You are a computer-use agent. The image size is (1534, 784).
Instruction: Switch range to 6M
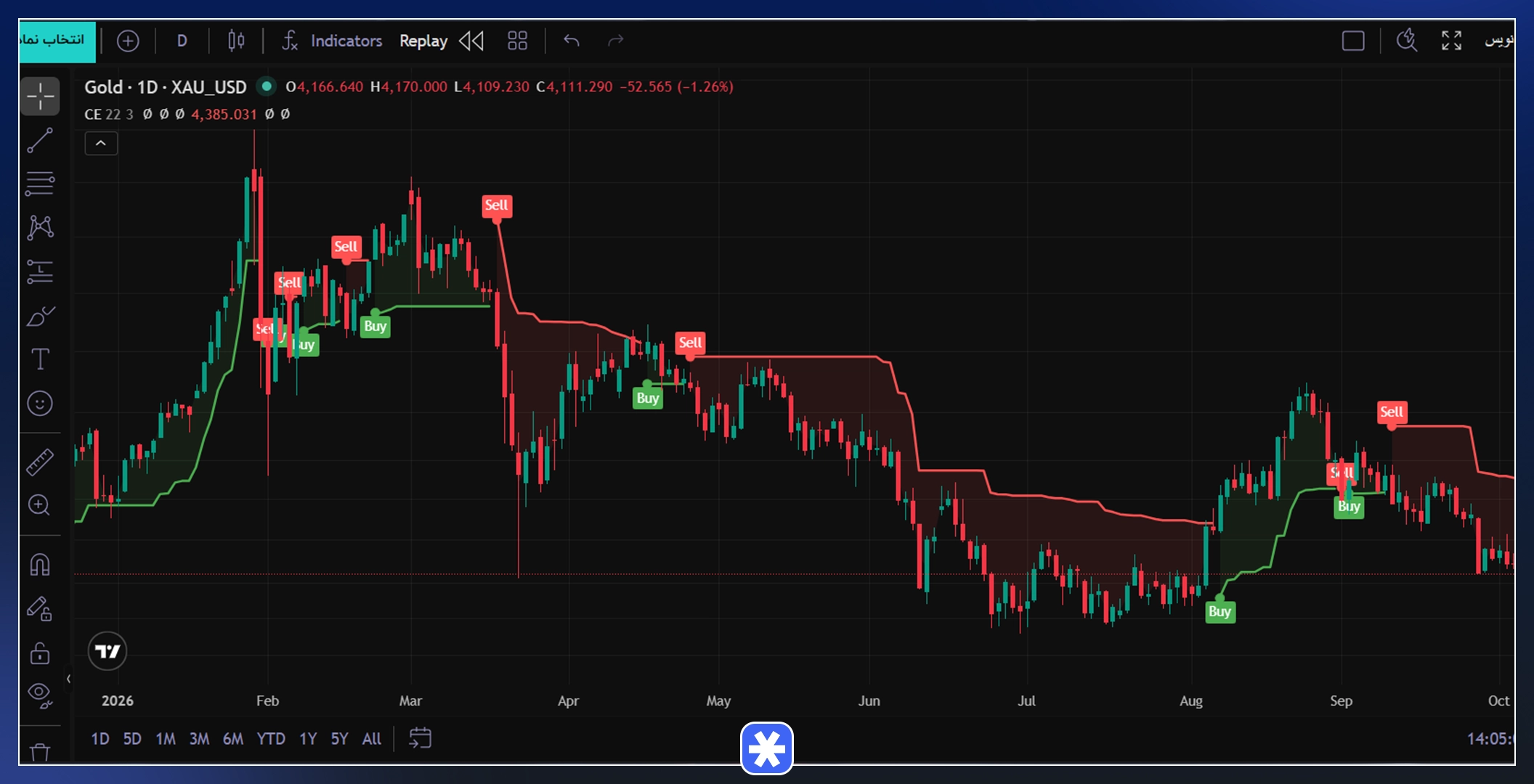click(x=233, y=739)
